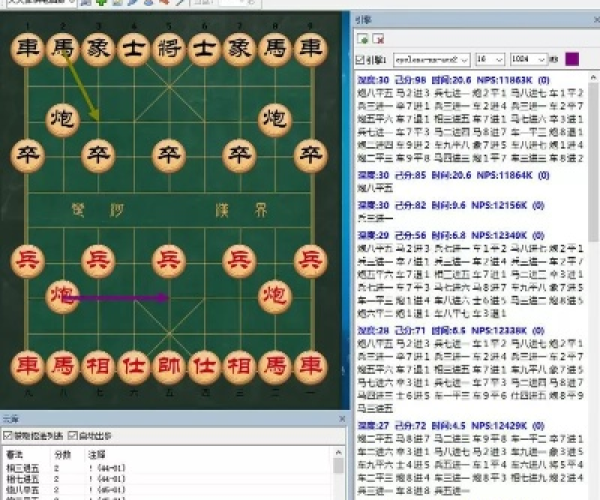Screen dimensions: 600x500
Task: Select the red 車 on file 一
Action: tap(310, 367)
